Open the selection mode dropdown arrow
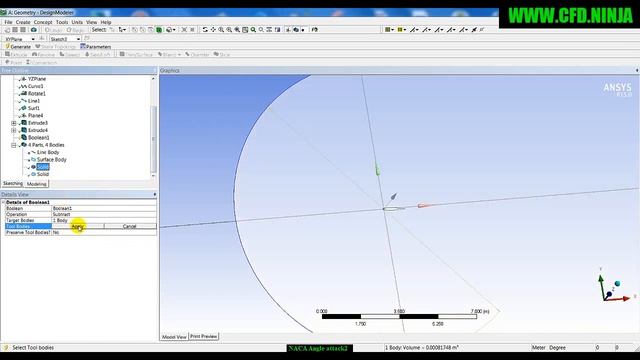The height and width of the screenshot is (360, 640). (124, 30)
